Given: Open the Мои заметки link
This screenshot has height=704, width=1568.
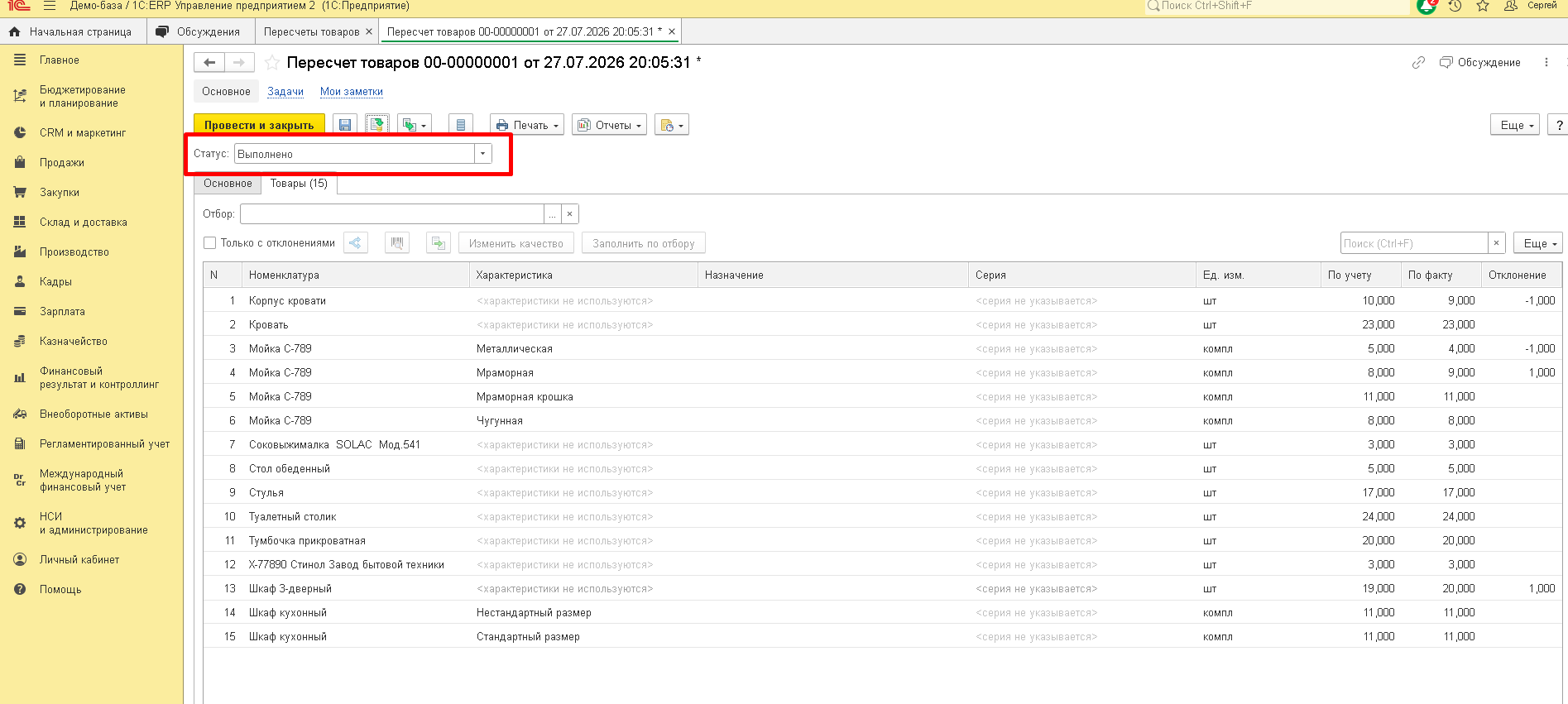Looking at the screenshot, I should 352,92.
